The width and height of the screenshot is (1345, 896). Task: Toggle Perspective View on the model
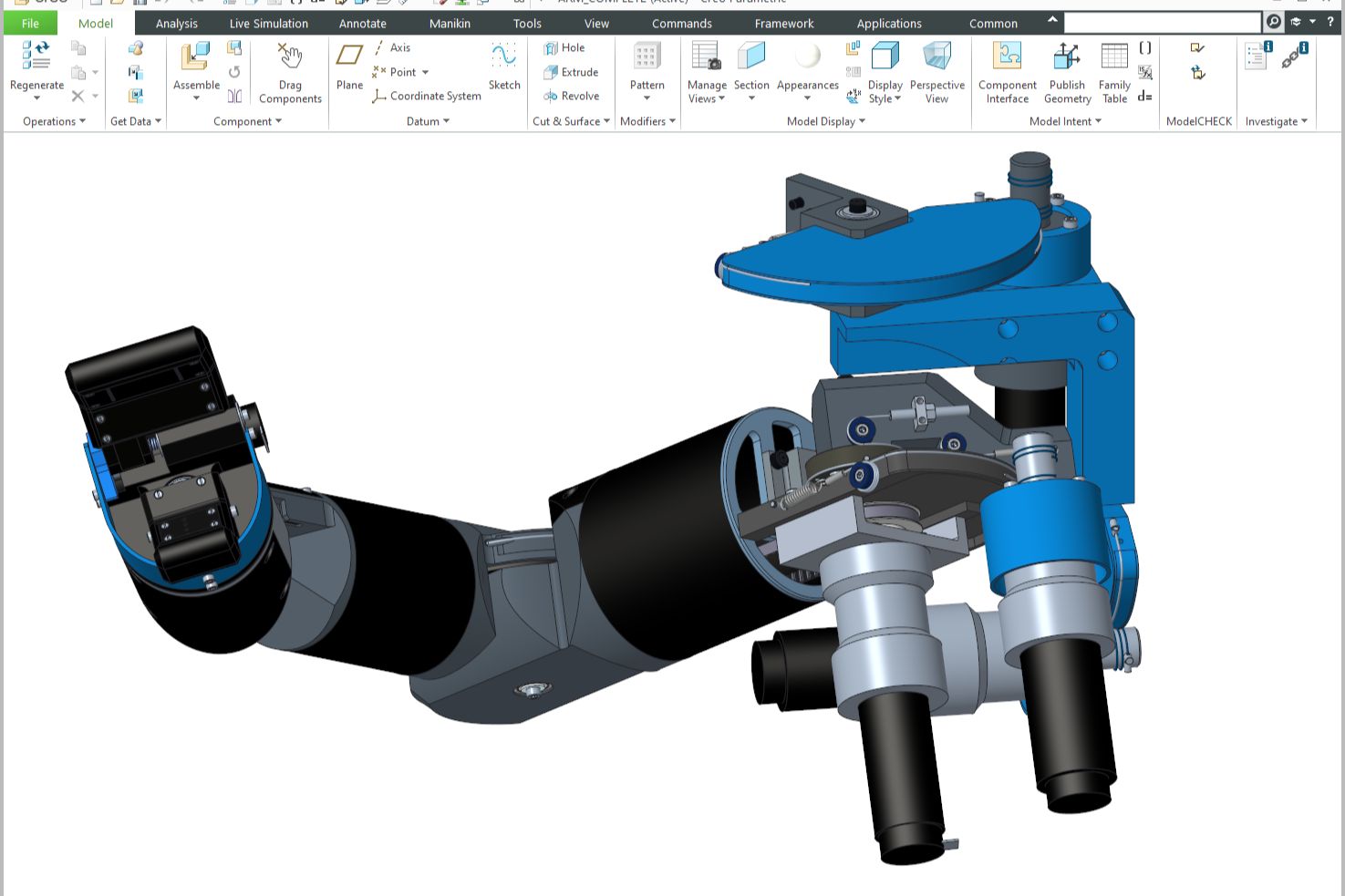[x=936, y=57]
